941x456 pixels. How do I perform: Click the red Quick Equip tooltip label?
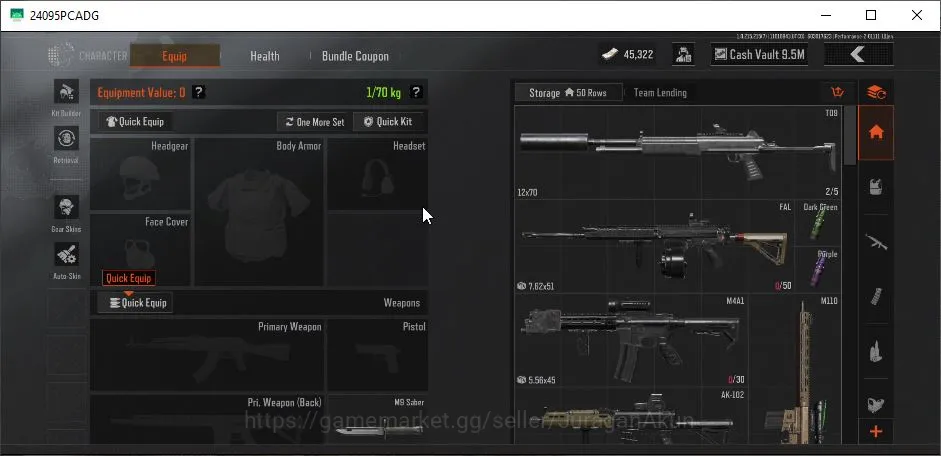coord(129,278)
